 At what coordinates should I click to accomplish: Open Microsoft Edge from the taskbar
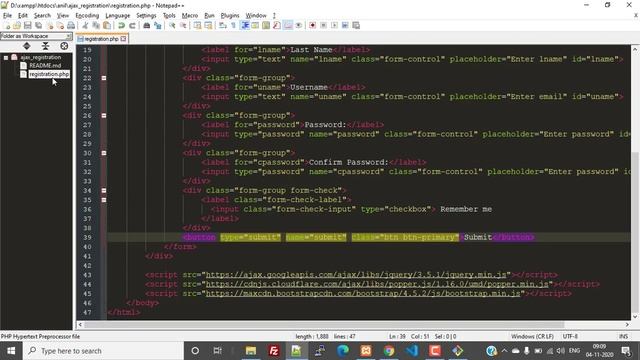tap(343, 351)
